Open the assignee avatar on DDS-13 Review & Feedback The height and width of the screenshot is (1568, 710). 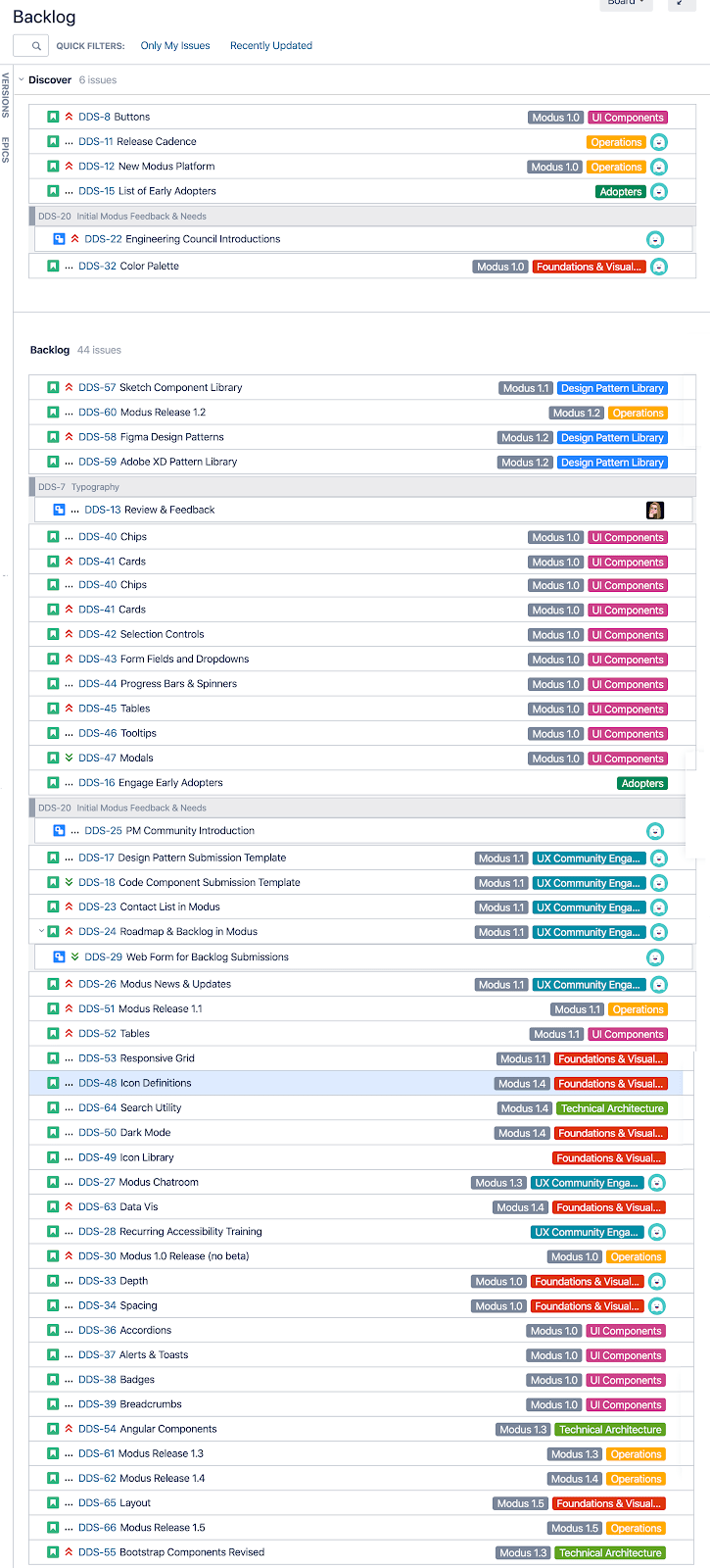[x=654, y=510]
